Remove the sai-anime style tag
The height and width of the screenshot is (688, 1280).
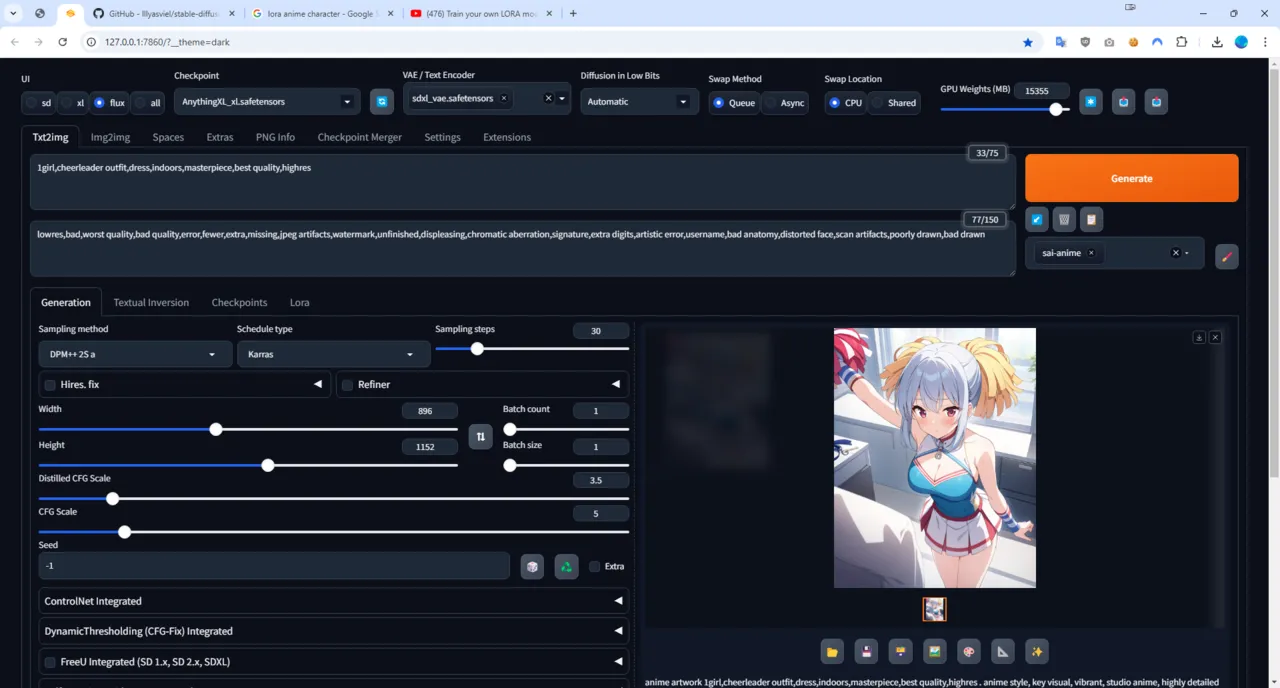point(1091,253)
